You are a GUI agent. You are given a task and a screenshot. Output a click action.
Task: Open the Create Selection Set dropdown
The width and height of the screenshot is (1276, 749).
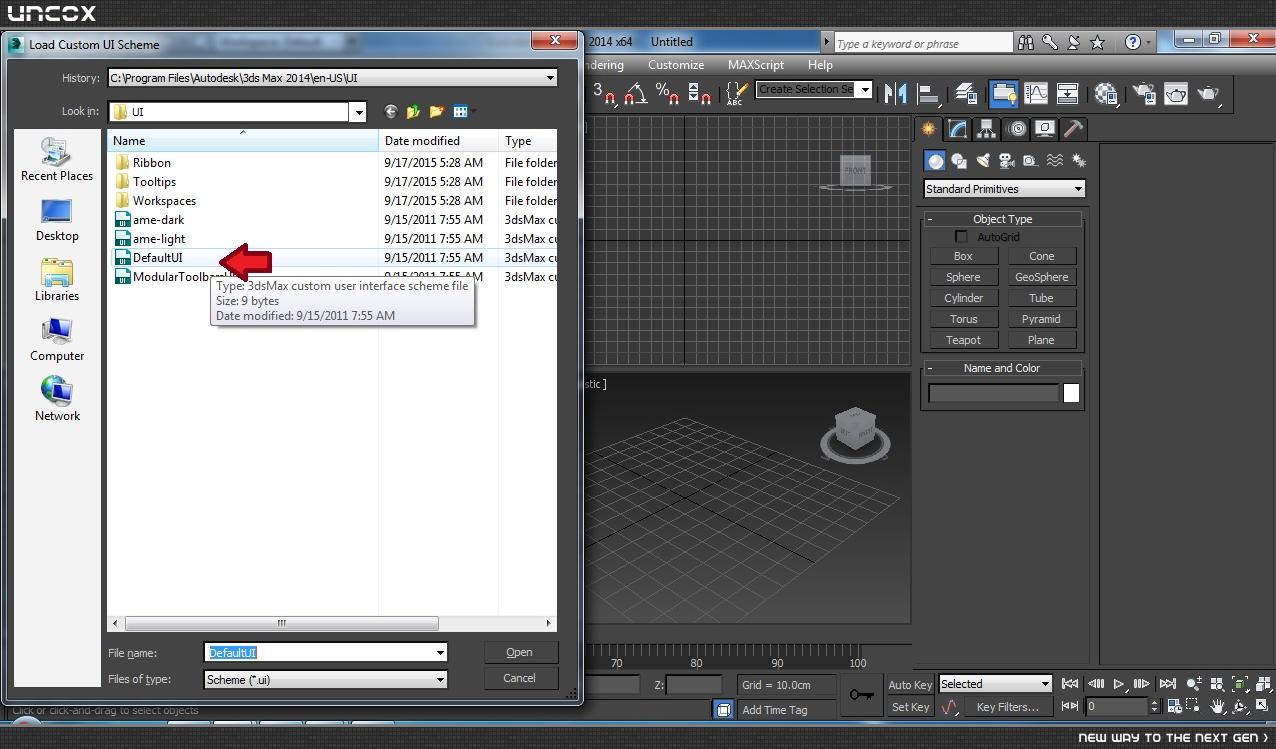[x=865, y=89]
